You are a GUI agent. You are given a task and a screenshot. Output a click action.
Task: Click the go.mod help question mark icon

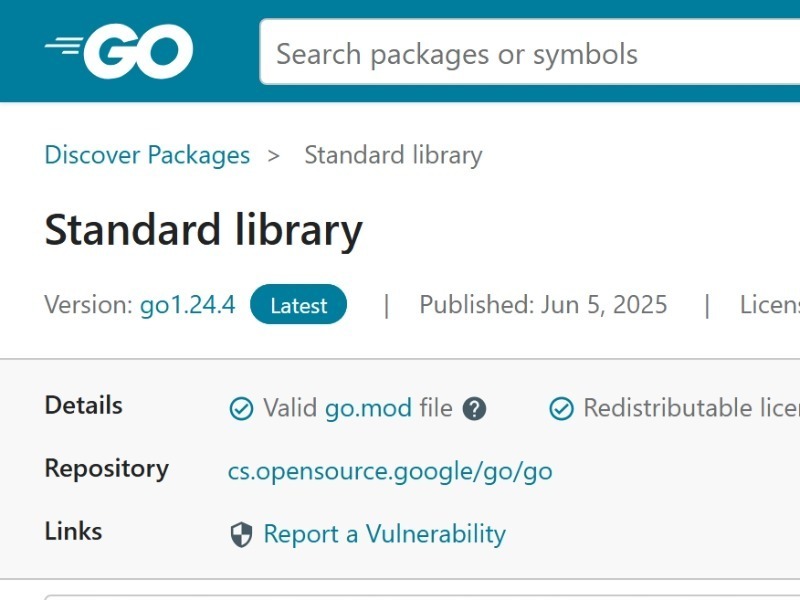(474, 409)
